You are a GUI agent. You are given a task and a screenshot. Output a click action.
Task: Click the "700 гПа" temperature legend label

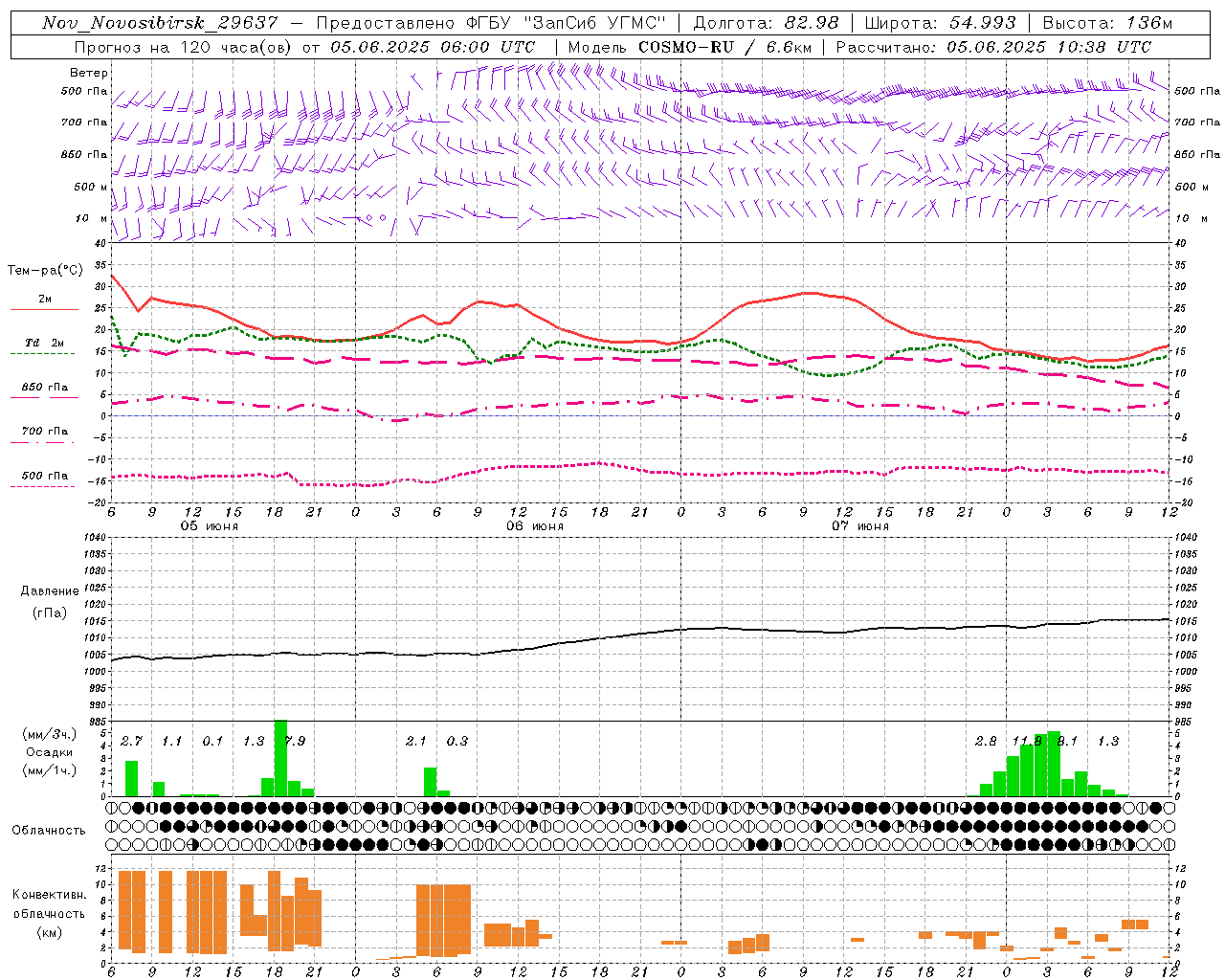(45, 432)
